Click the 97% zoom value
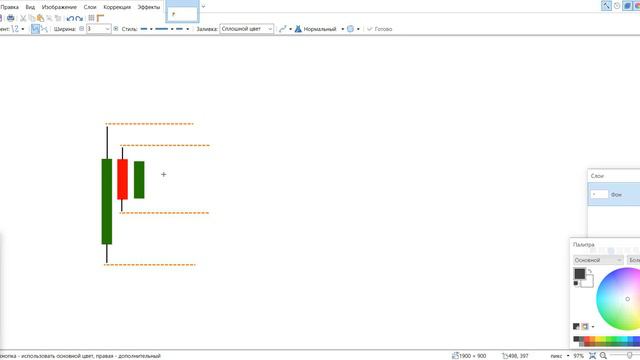The height and width of the screenshot is (360, 640). pos(578,356)
